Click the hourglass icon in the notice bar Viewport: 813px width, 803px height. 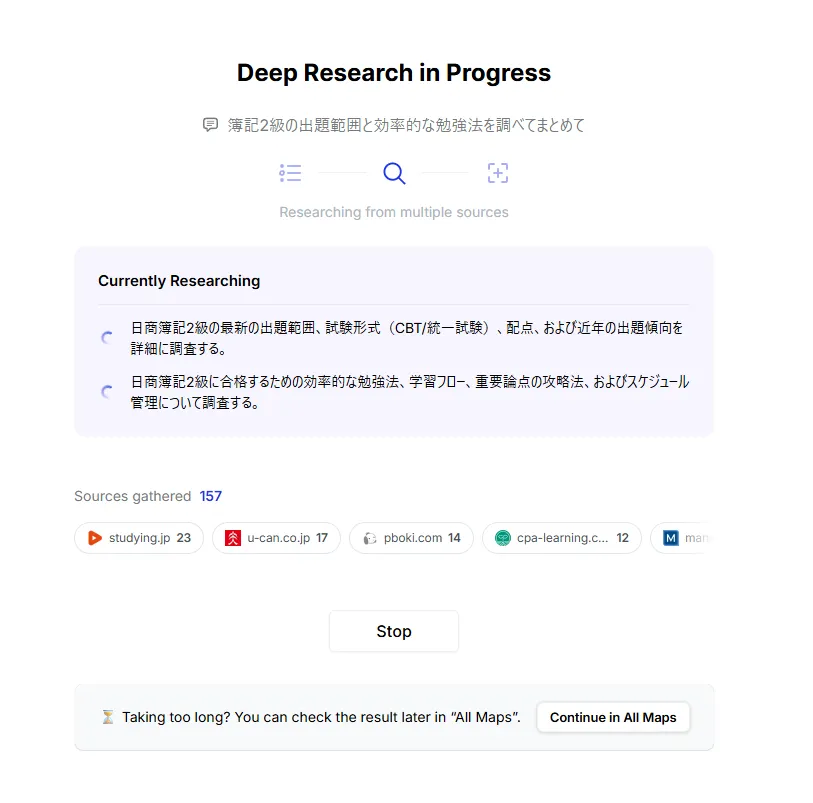[107, 717]
